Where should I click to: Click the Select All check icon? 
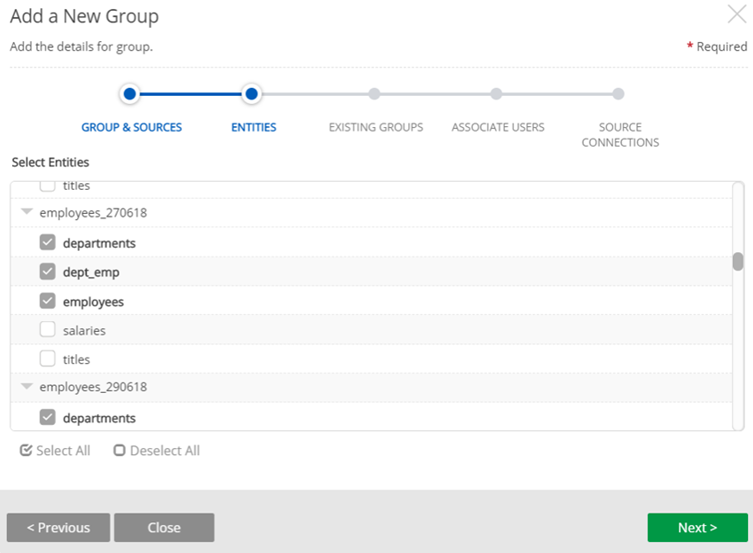tap(26, 450)
